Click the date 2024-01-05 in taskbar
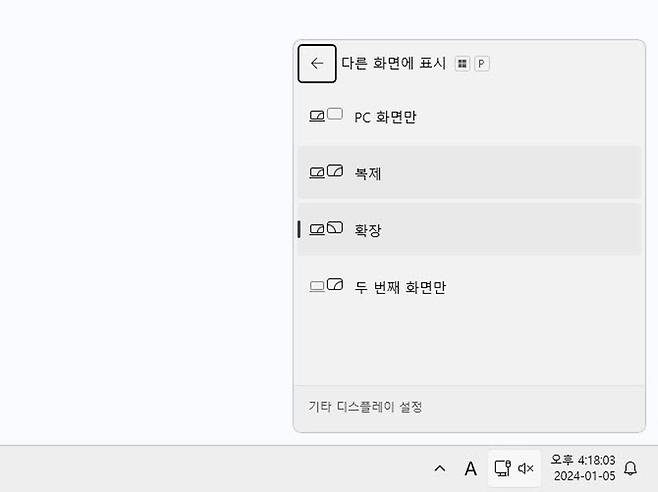658x492 pixels. coord(582,477)
